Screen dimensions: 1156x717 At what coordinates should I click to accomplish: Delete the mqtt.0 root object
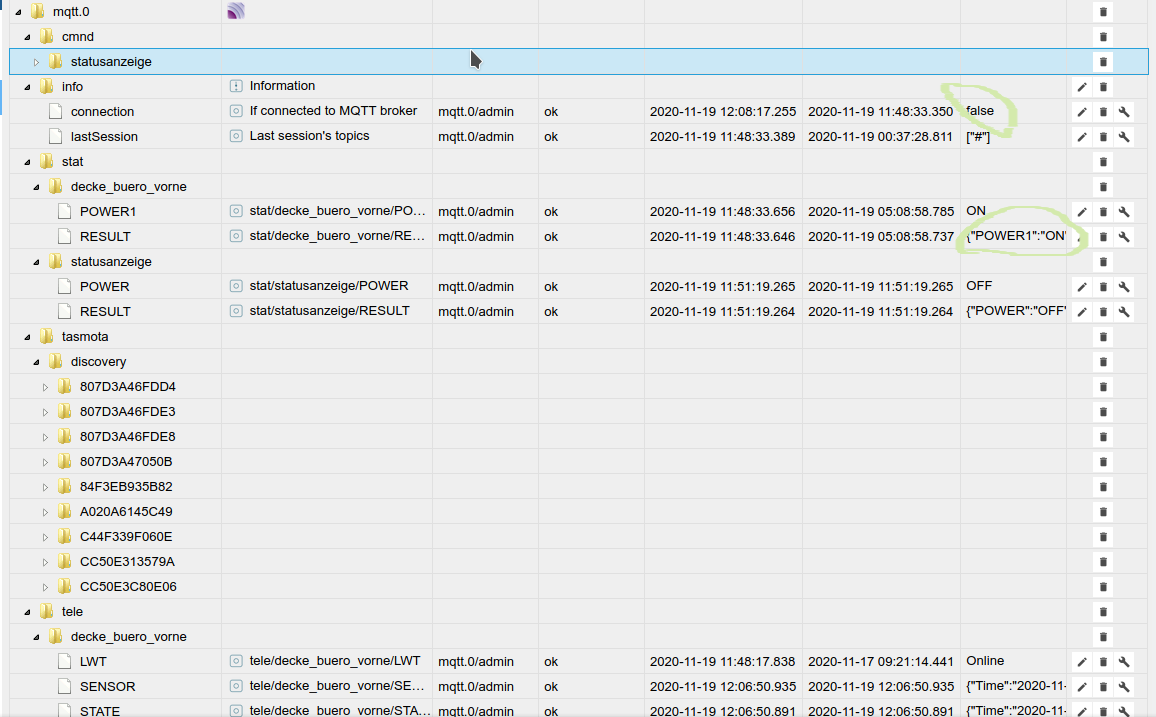click(x=1103, y=12)
